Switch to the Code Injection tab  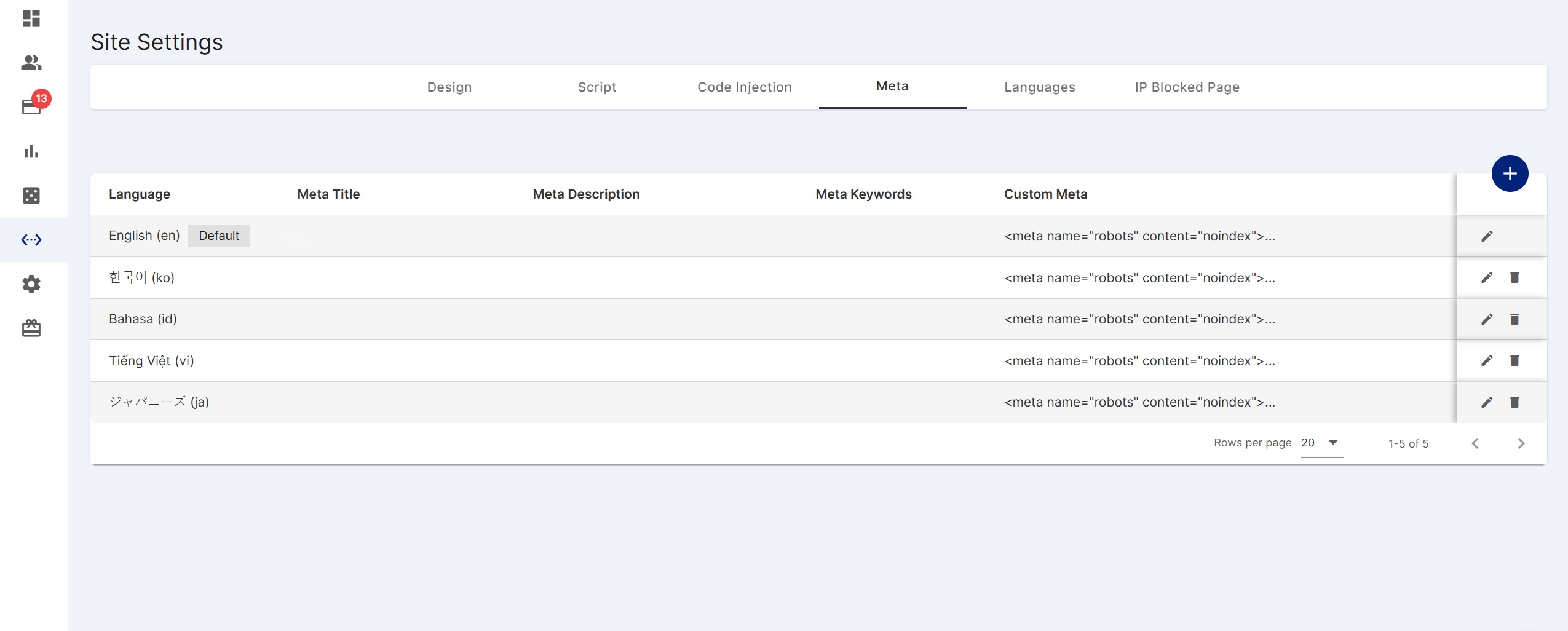(745, 87)
